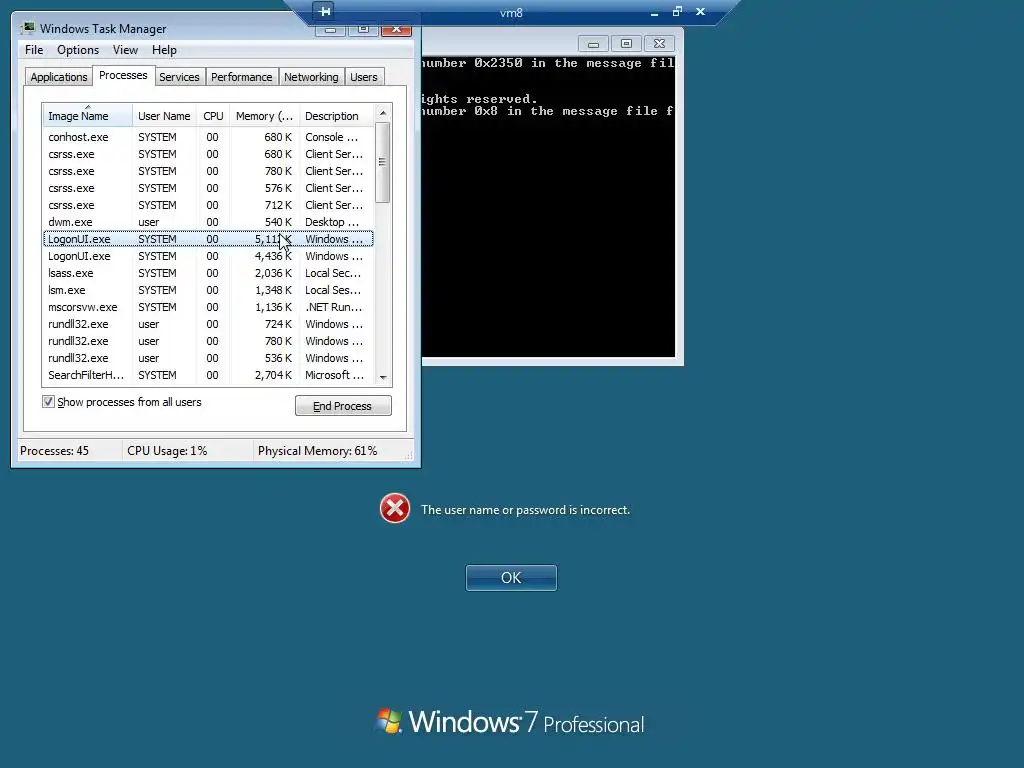Viewport: 1024px width, 768px height.
Task: Open the File menu
Action: (34, 50)
